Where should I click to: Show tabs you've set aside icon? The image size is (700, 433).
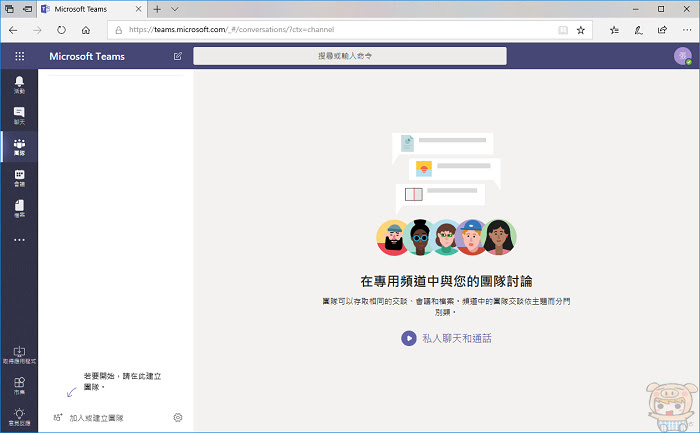click(x=9, y=9)
